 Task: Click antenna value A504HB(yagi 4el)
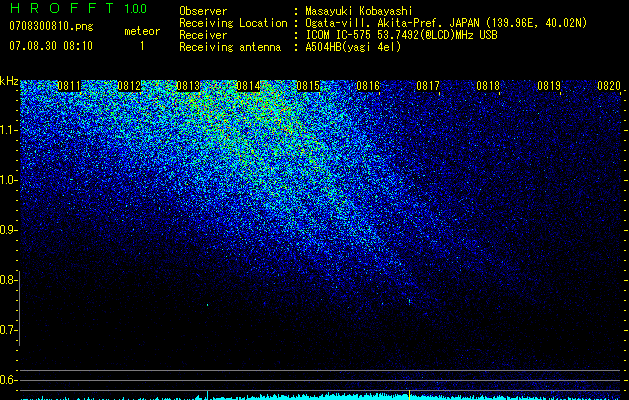(353, 47)
